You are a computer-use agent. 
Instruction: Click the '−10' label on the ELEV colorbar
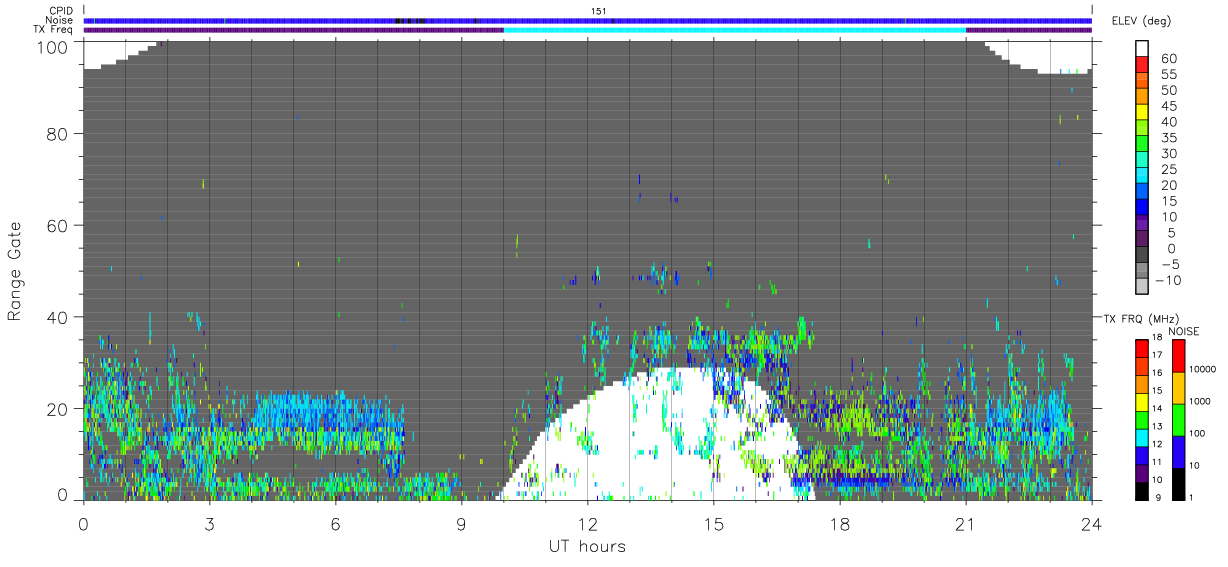point(1168,280)
